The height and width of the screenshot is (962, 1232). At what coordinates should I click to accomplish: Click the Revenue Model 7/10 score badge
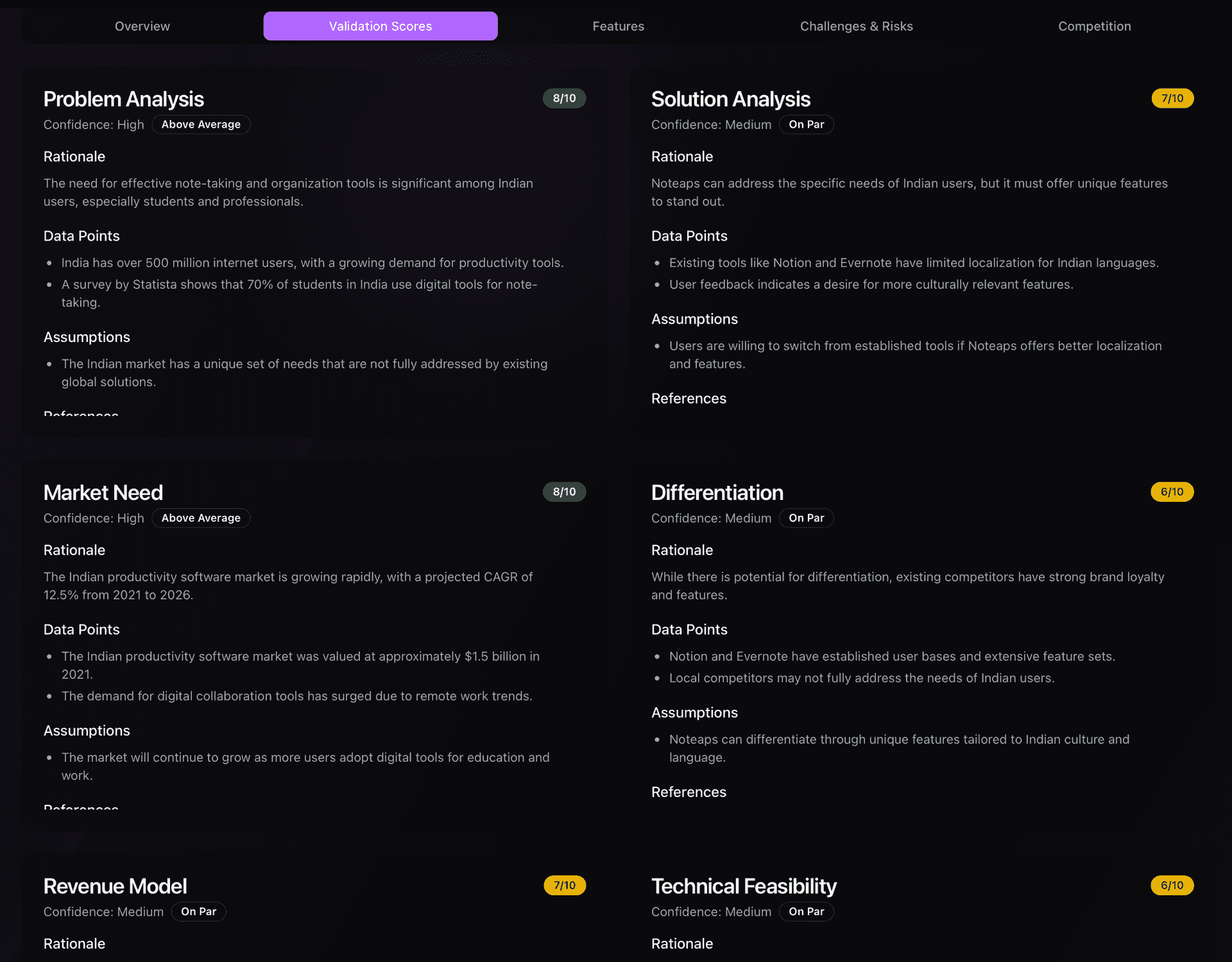click(565, 885)
